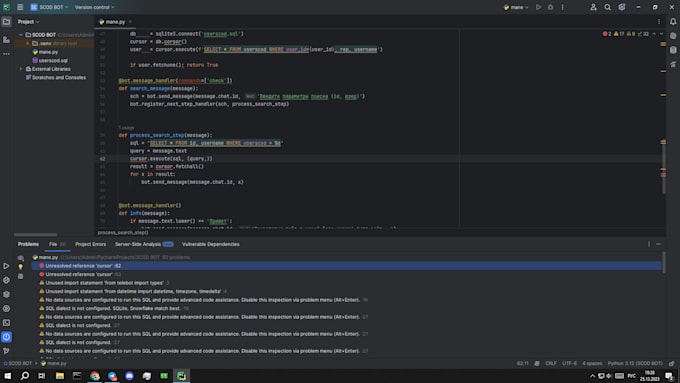Open the Terminal tool window

(6, 323)
